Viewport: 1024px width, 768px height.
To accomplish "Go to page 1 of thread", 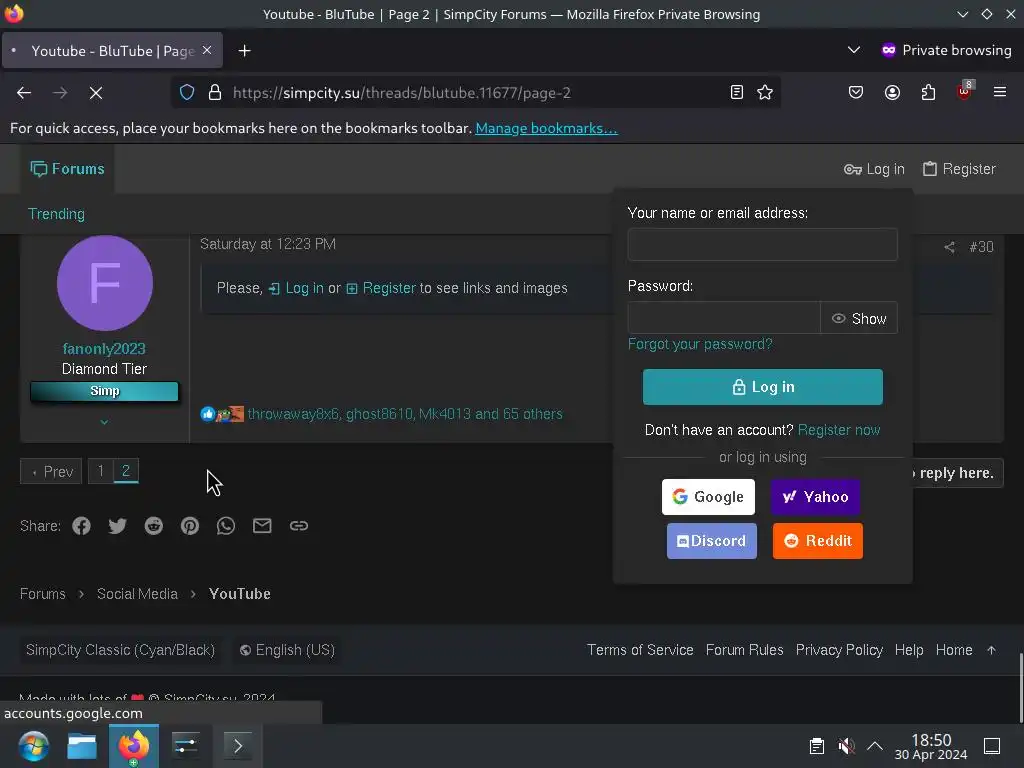I will [101, 471].
